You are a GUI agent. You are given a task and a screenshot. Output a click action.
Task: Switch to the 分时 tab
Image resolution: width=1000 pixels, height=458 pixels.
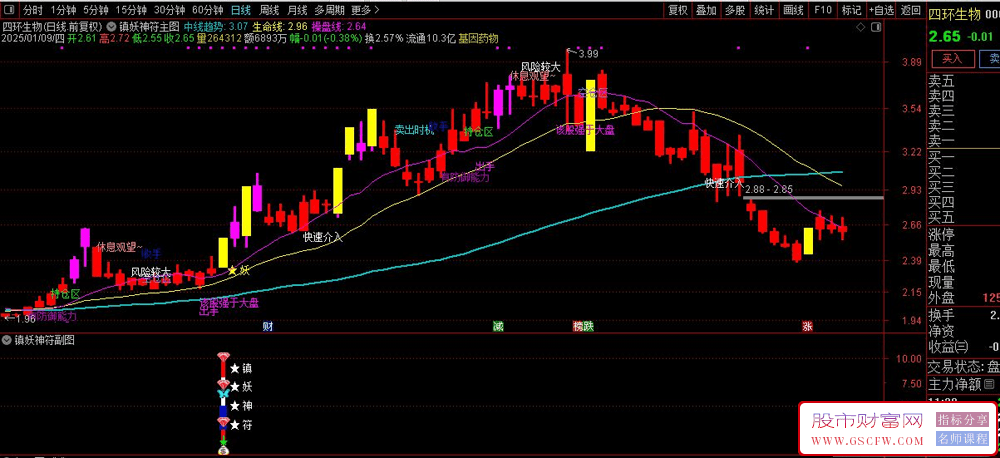coord(33,10)
